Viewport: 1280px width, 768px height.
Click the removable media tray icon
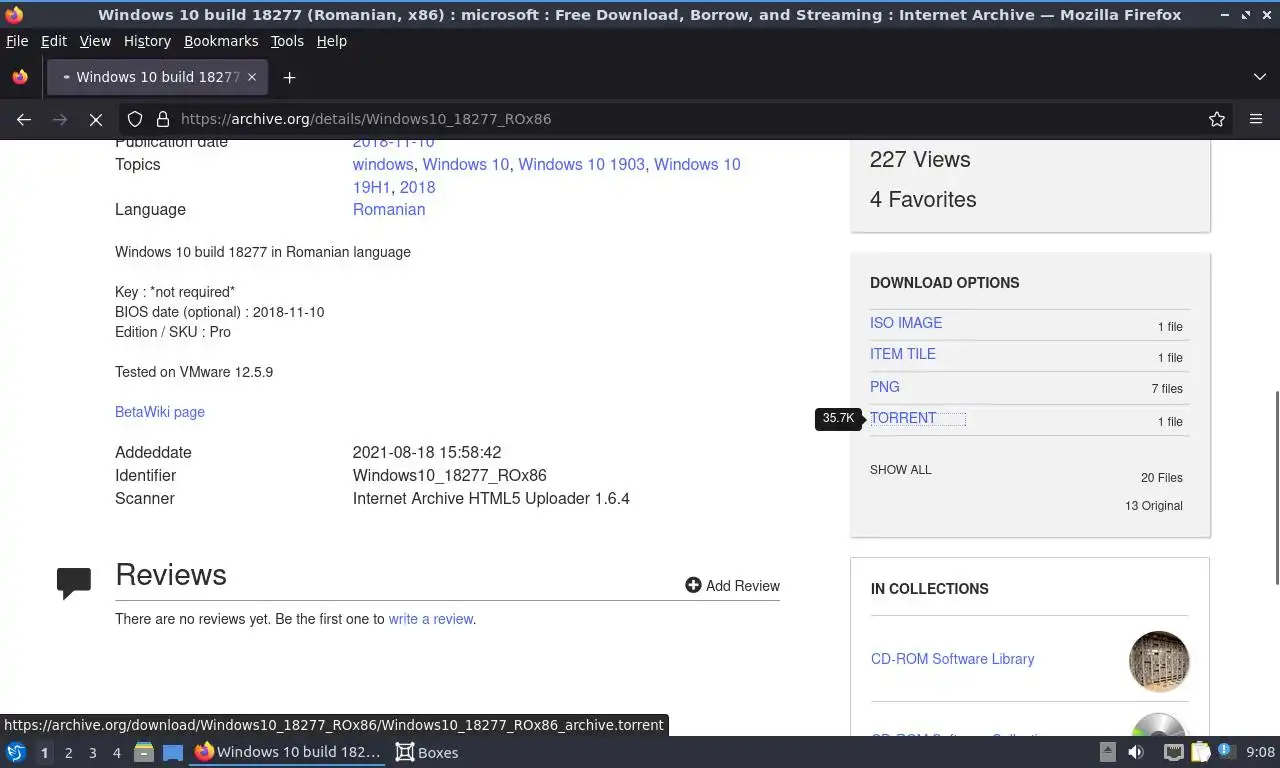coord(1107,752)
